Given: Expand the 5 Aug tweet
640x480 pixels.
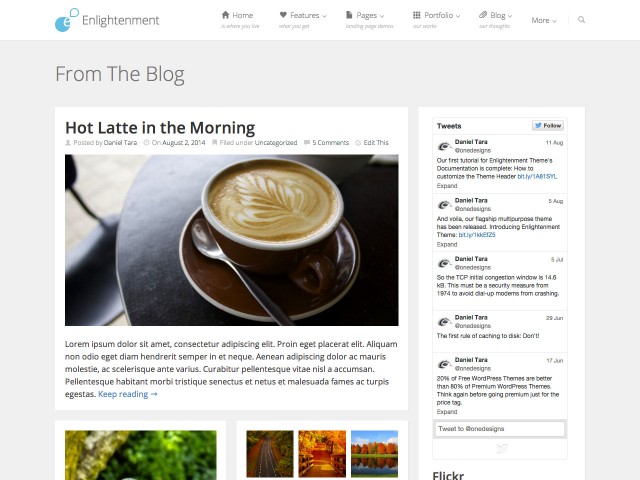Looking at the screenshot, I should 447,244.
